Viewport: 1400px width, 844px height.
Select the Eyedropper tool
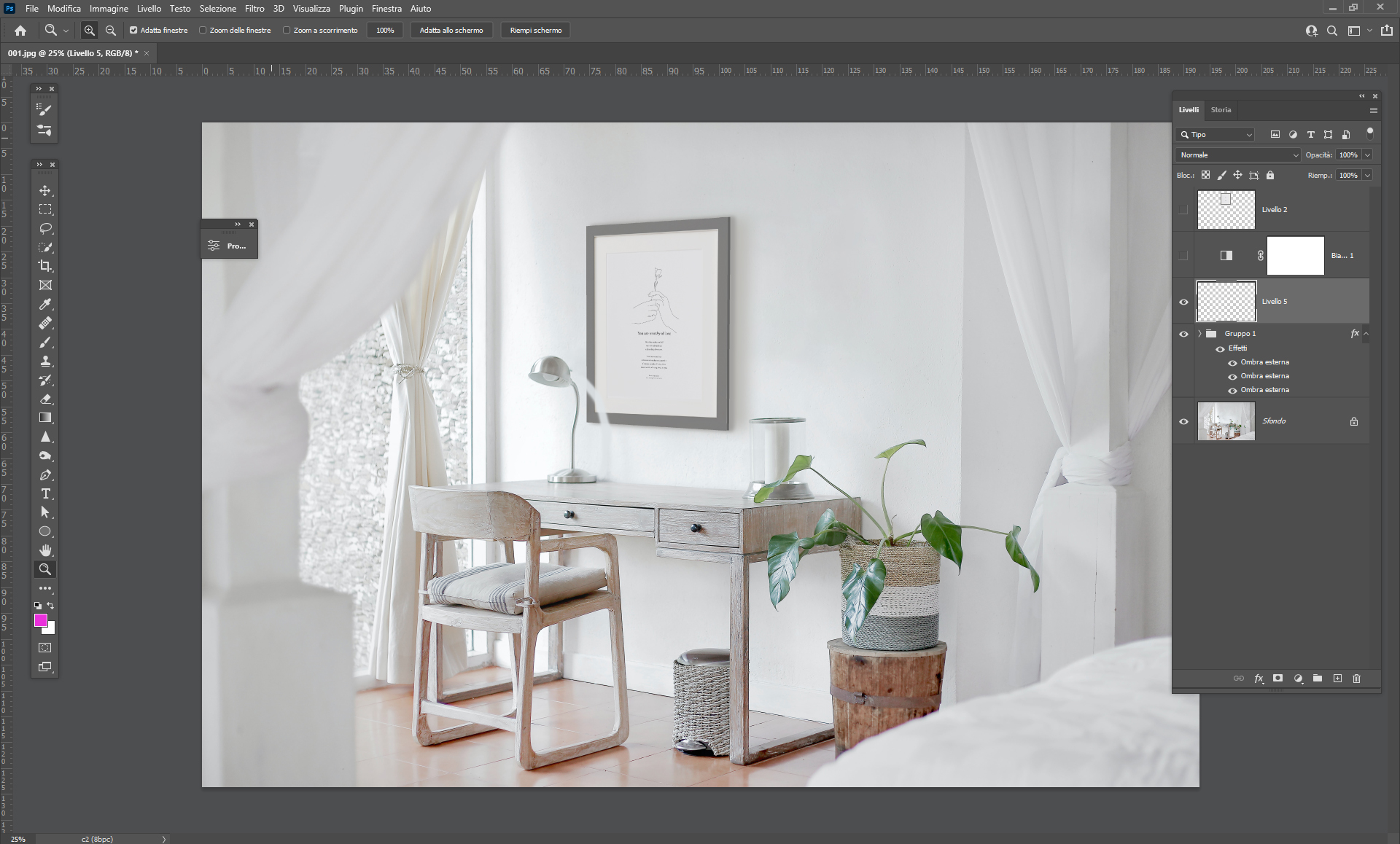pyautogui.click(x=45, y=304)
